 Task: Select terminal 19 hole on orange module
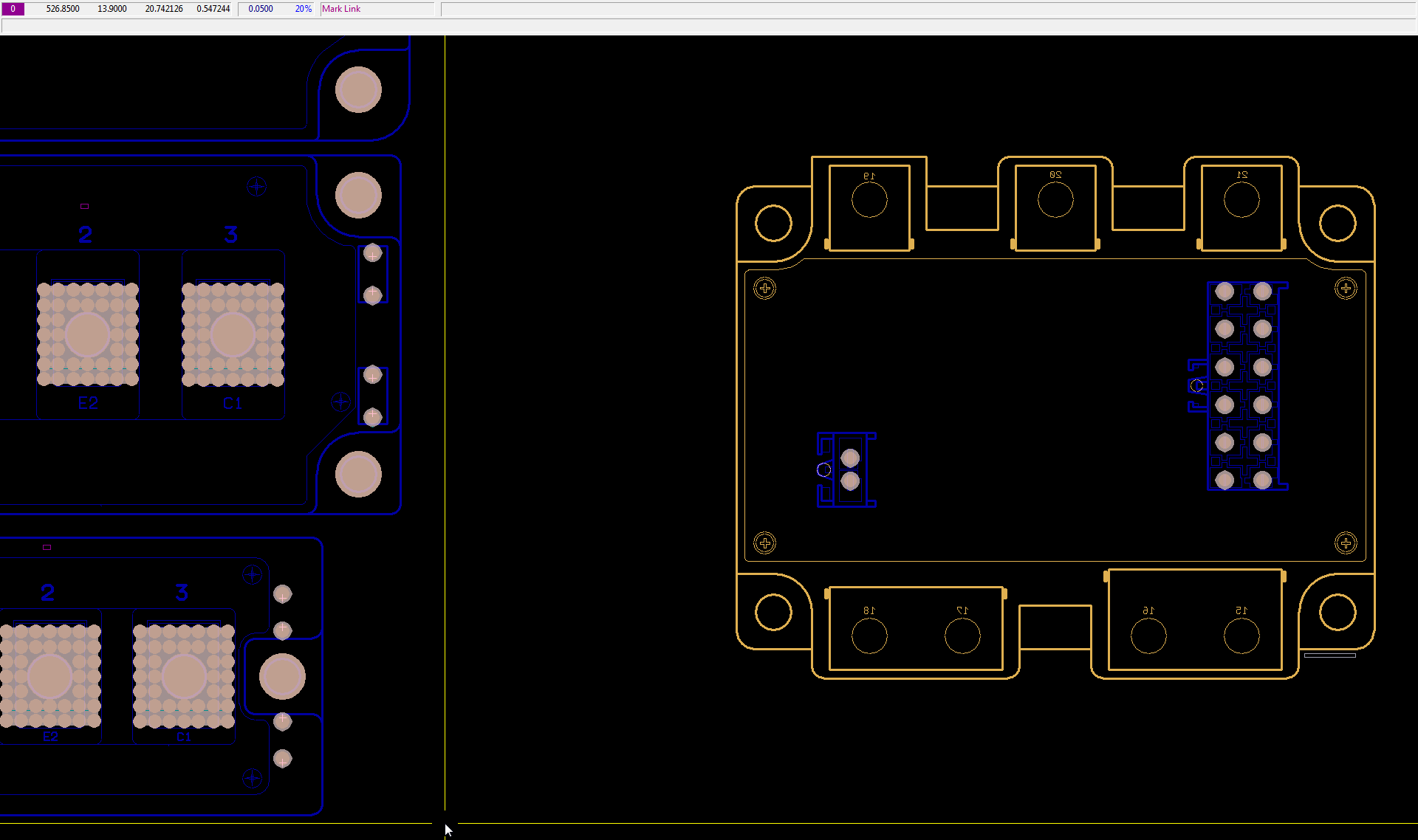869,199
